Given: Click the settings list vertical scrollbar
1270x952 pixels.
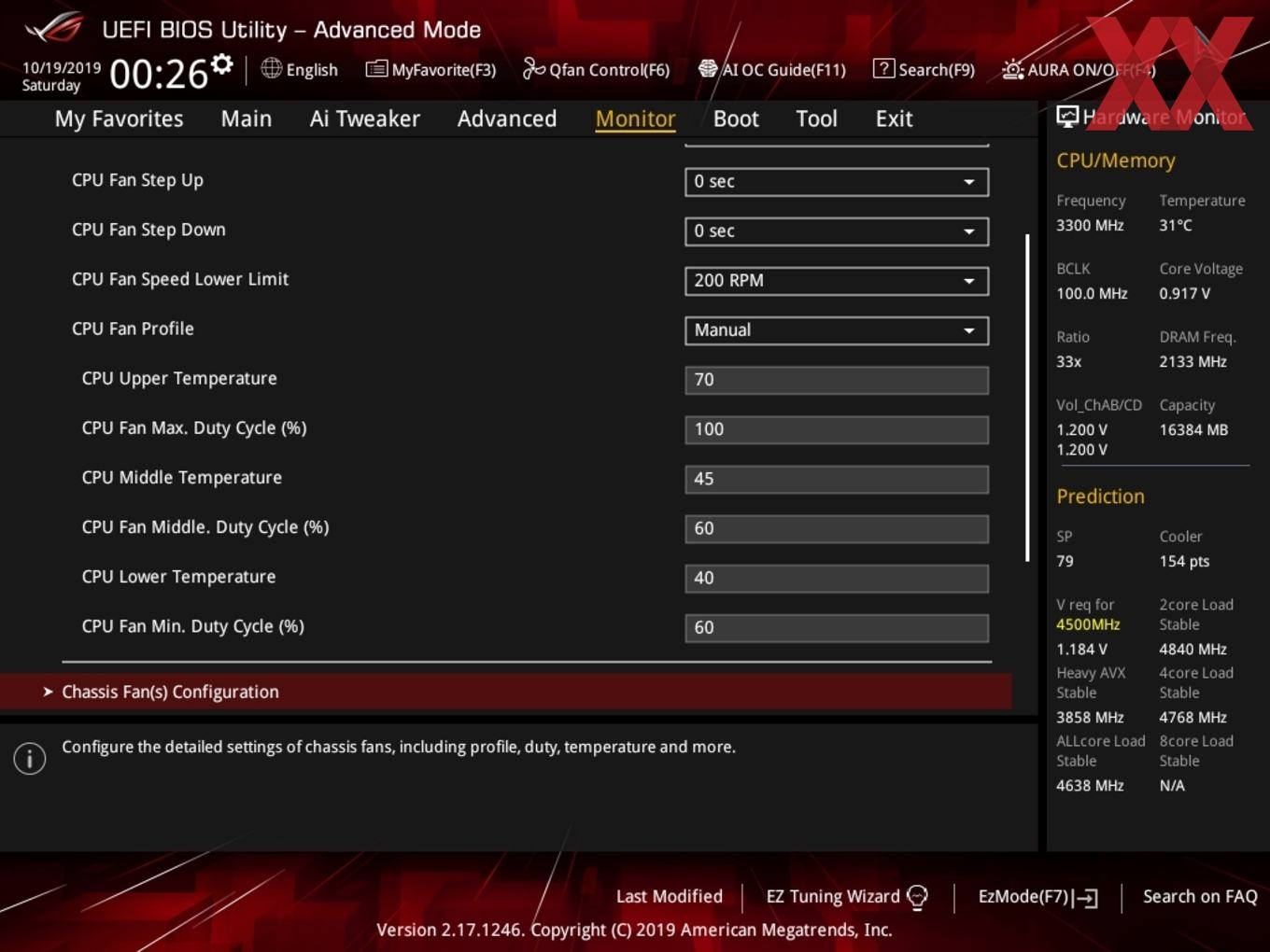Looking at the screenshot, I should coord(1027,398).
